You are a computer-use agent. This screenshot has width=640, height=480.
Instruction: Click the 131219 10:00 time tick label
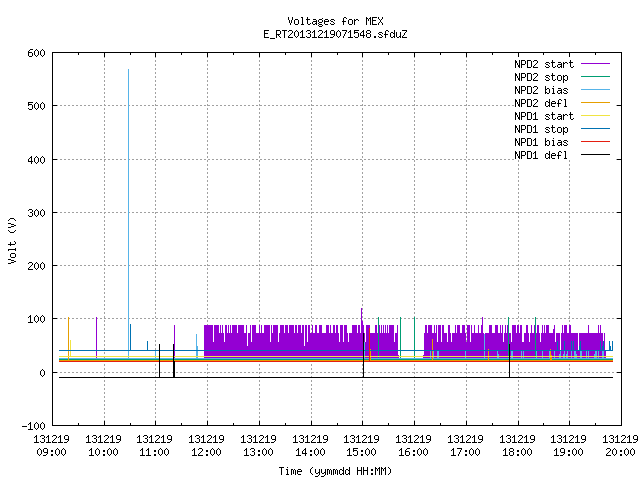[x=103, y=445]
